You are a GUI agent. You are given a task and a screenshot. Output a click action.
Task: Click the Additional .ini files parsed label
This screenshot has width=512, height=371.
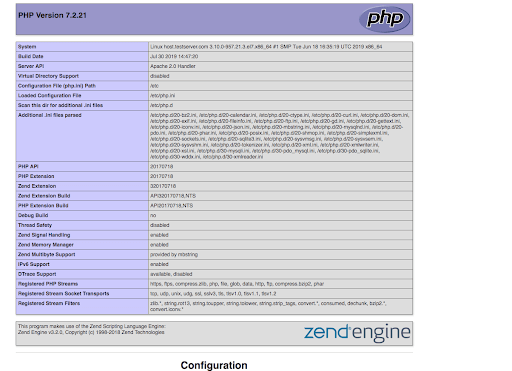[x=50, y=115]
